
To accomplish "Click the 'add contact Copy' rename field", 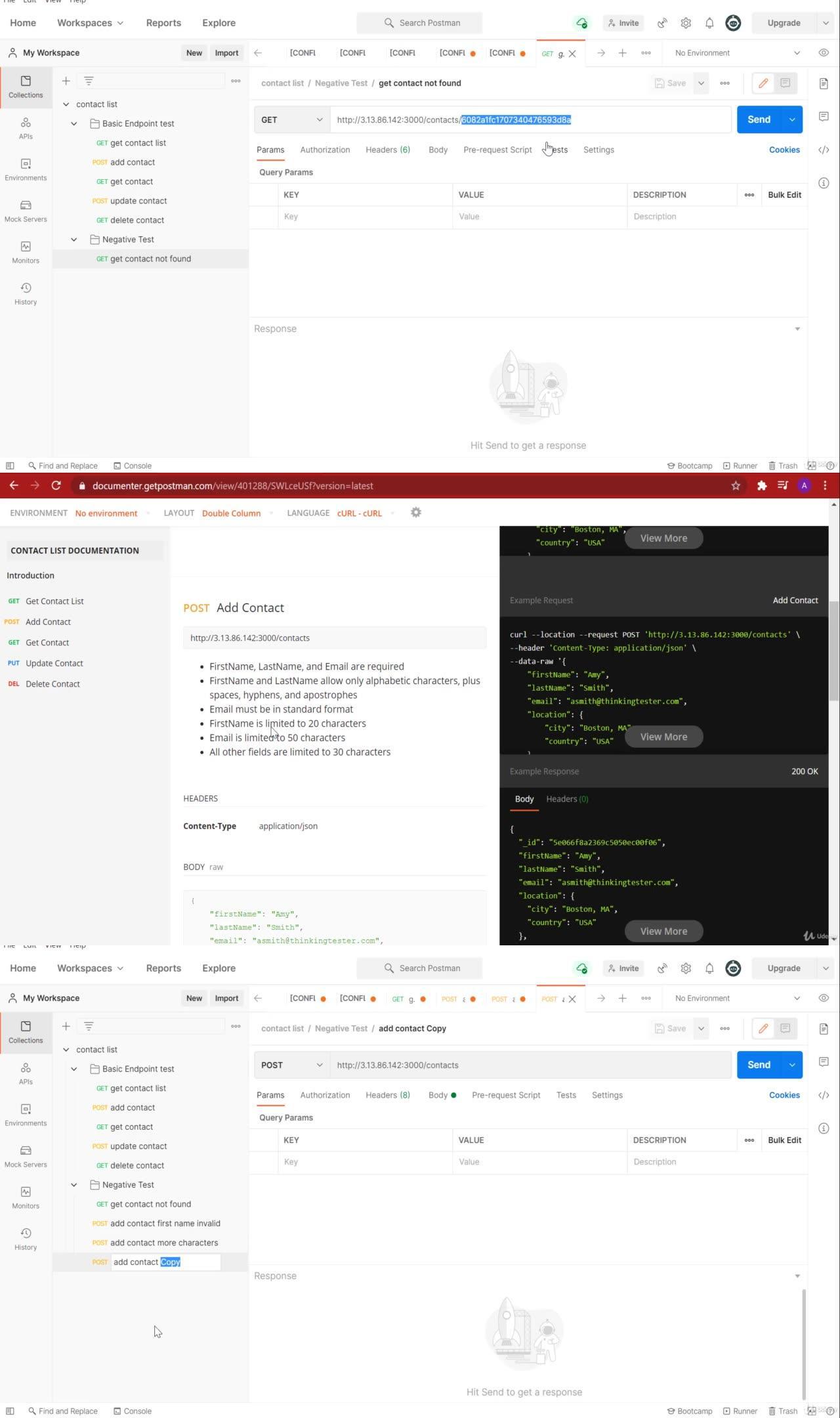I will click(x=165, y=1262).
